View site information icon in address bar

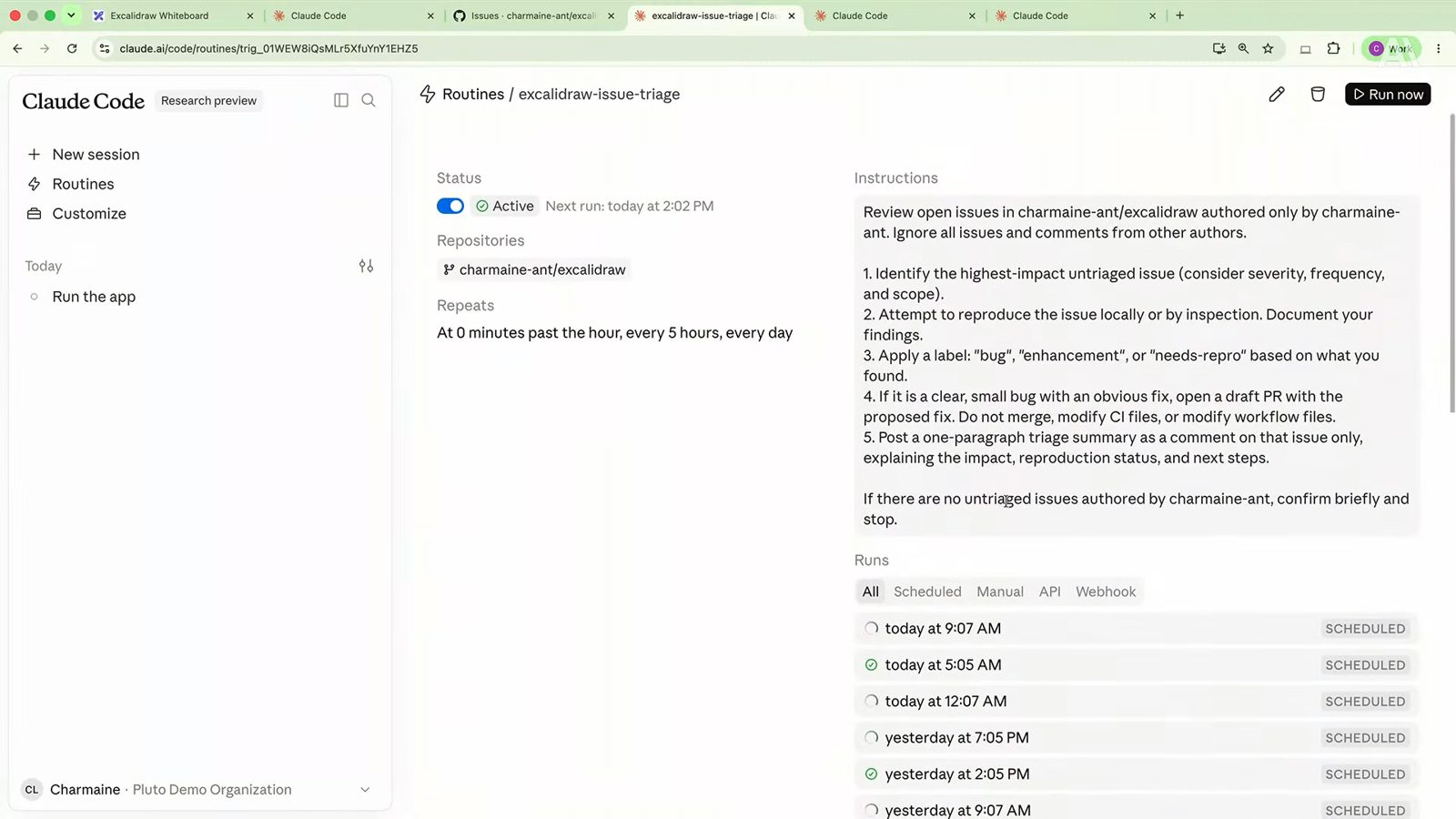(x=105, y=48)
